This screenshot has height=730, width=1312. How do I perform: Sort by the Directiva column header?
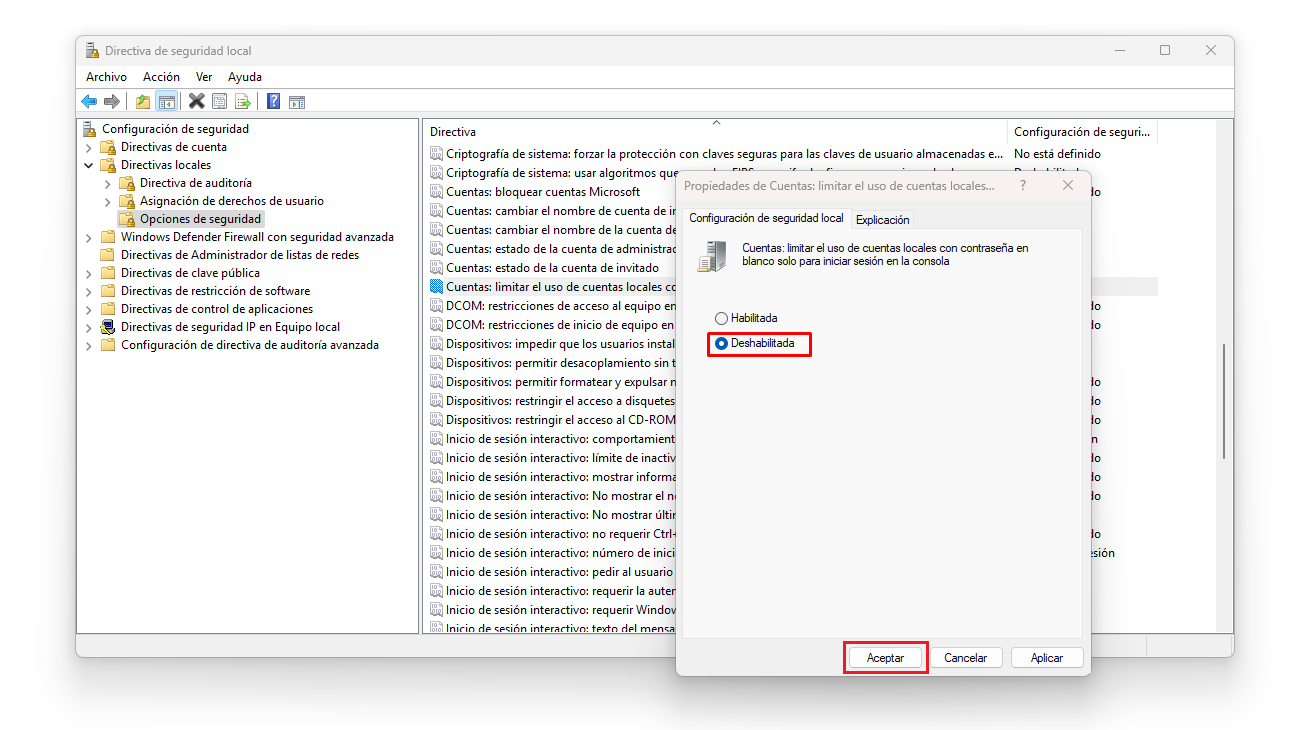pyautogui.click(x=716, y=132)
